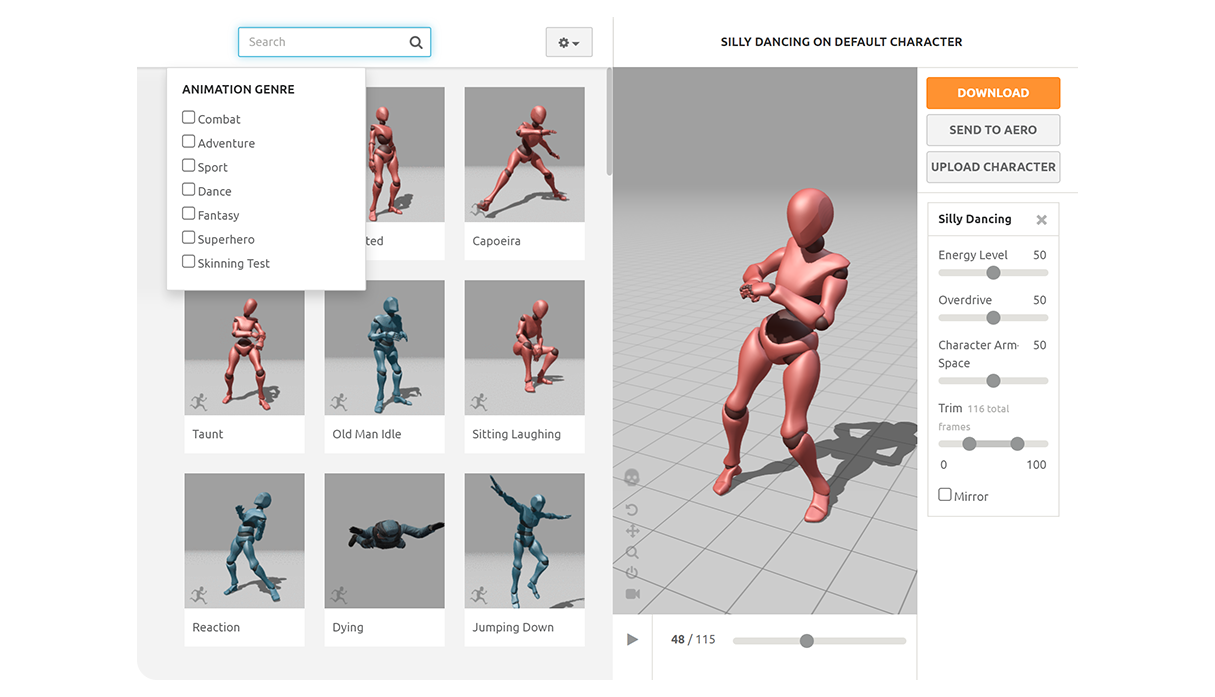Toggle the skeleton view skull icon
The image size is (1215, 697).
point(632,478)
